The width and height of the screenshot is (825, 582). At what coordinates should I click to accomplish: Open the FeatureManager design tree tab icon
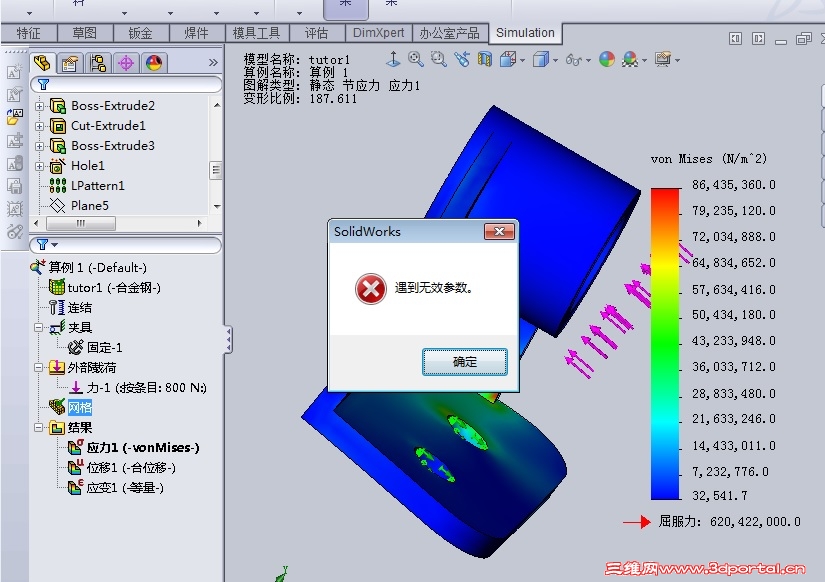pyautogui.click(x=42, y=63)
